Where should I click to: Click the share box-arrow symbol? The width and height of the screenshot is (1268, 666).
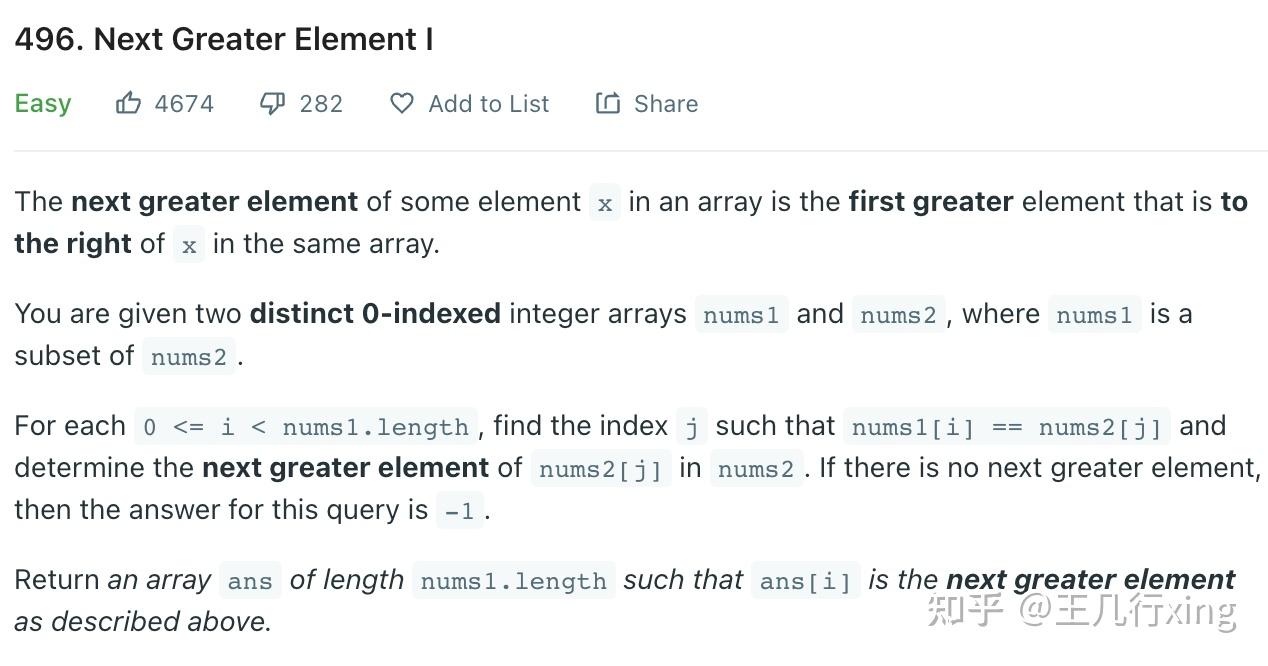(x=608, y=102)
